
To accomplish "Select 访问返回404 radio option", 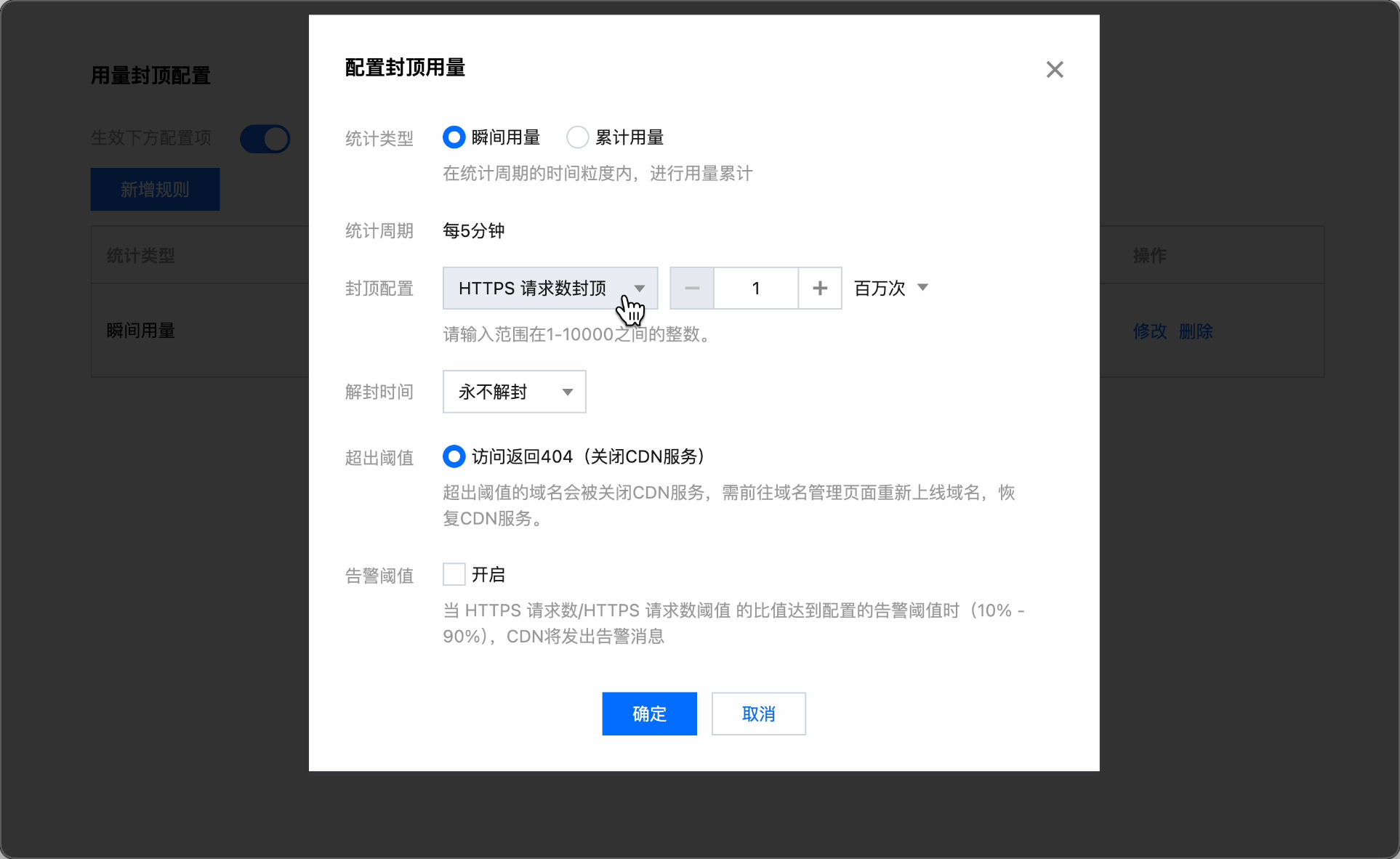I will [454, 456].
